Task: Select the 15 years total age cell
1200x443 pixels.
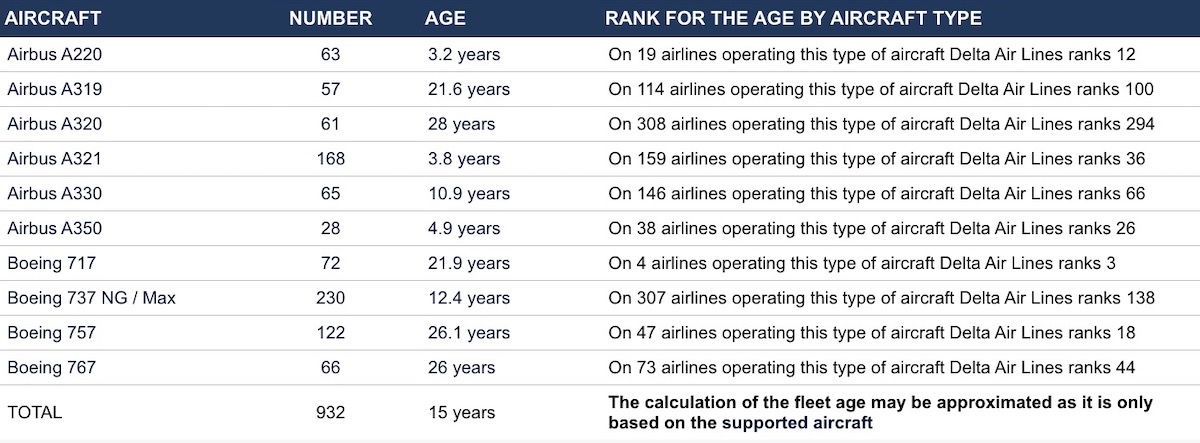Action: tap(460, 412)
